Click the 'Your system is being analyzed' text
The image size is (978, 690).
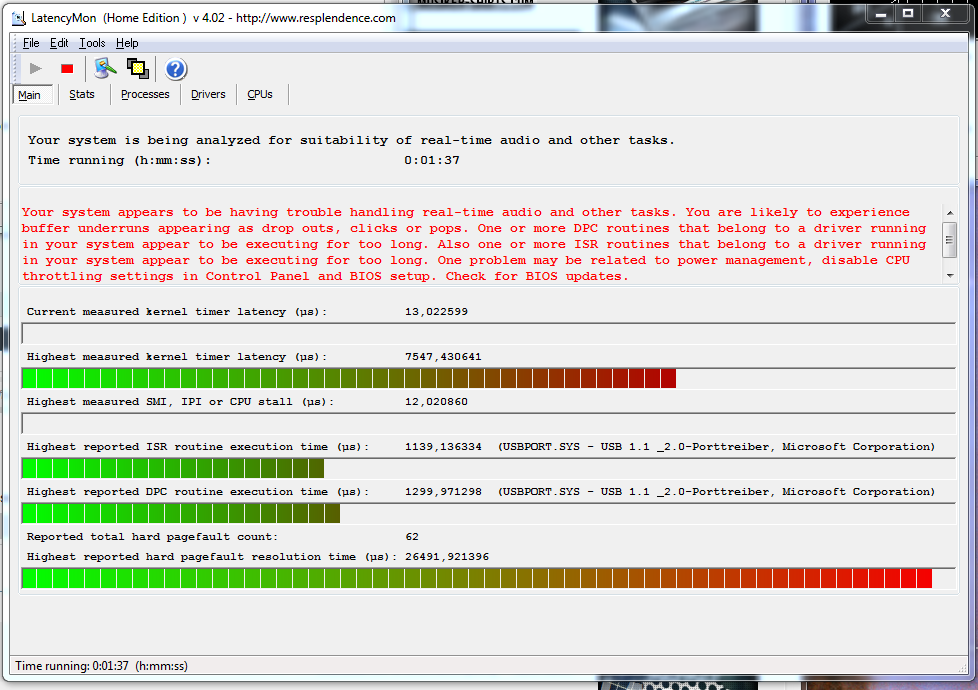[351, 140]
